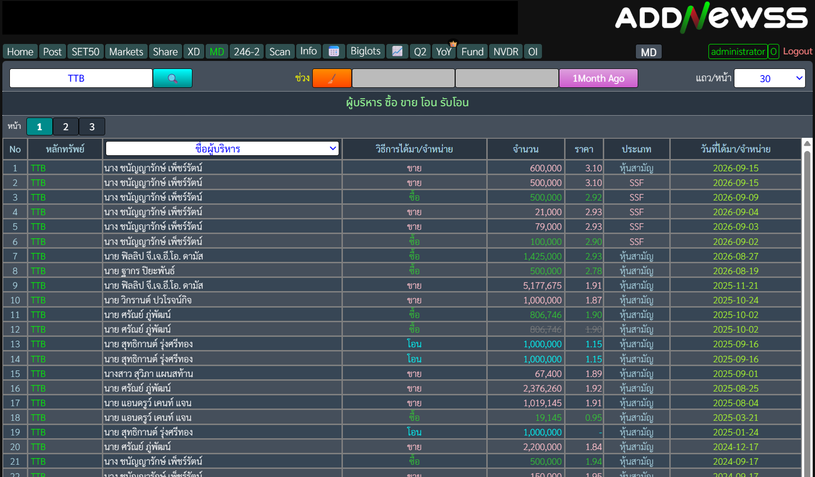Open the NVDR menu item
This screenshot has width=815, height=477.
pyautogui.click(x=506, y=51)
